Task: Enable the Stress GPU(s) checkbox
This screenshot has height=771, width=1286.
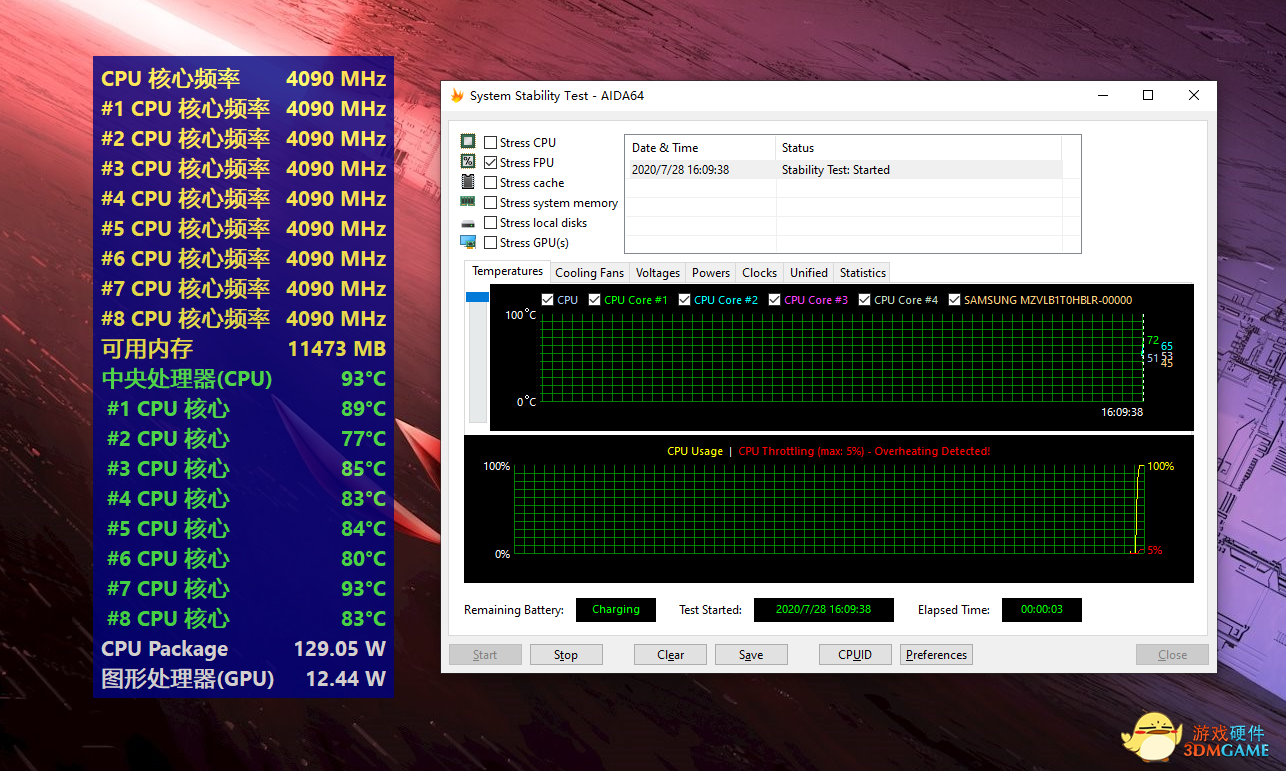Action: (491, 243)
